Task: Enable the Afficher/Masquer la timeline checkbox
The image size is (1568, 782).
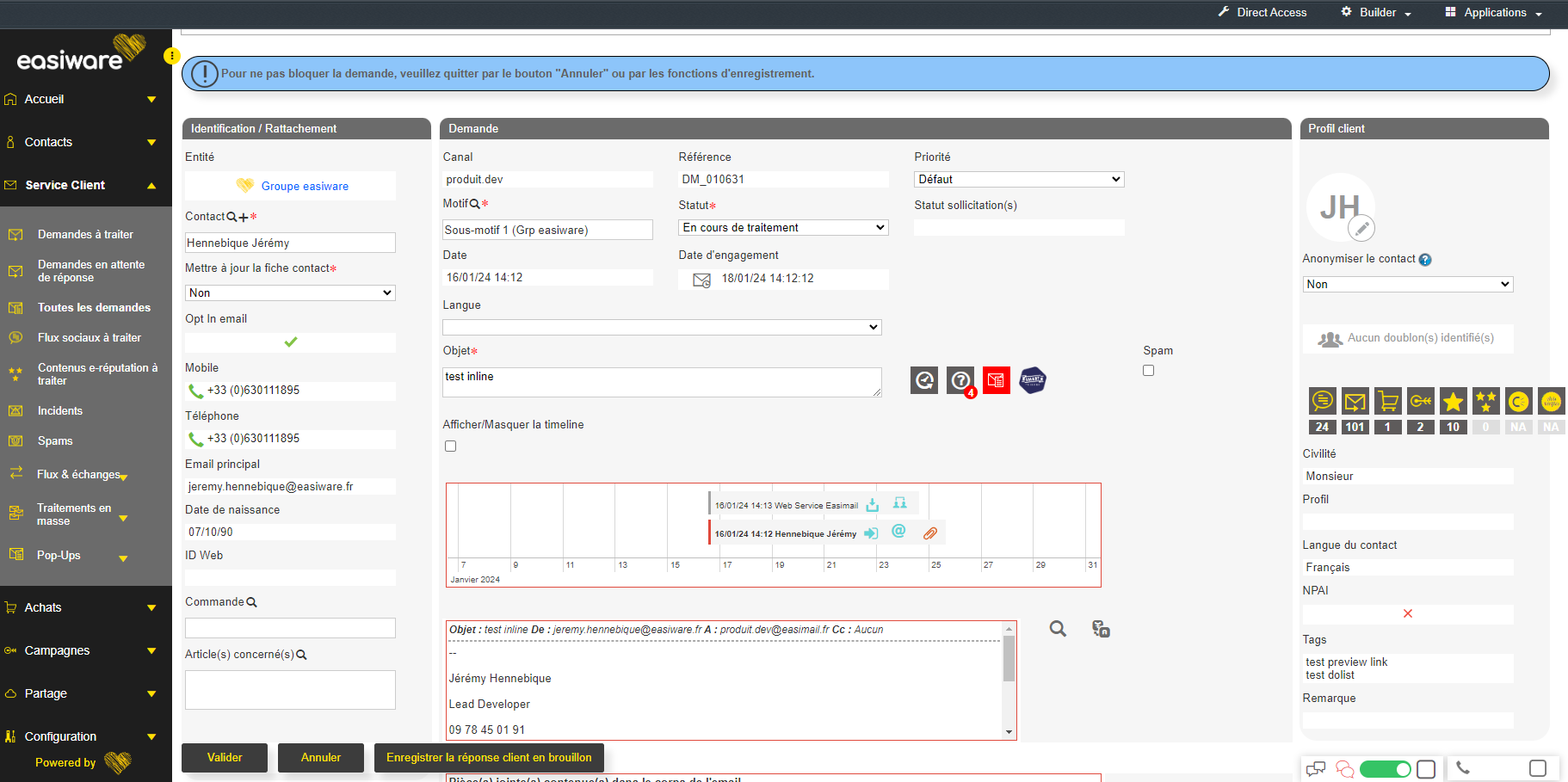Action: (x=450, y=446)
